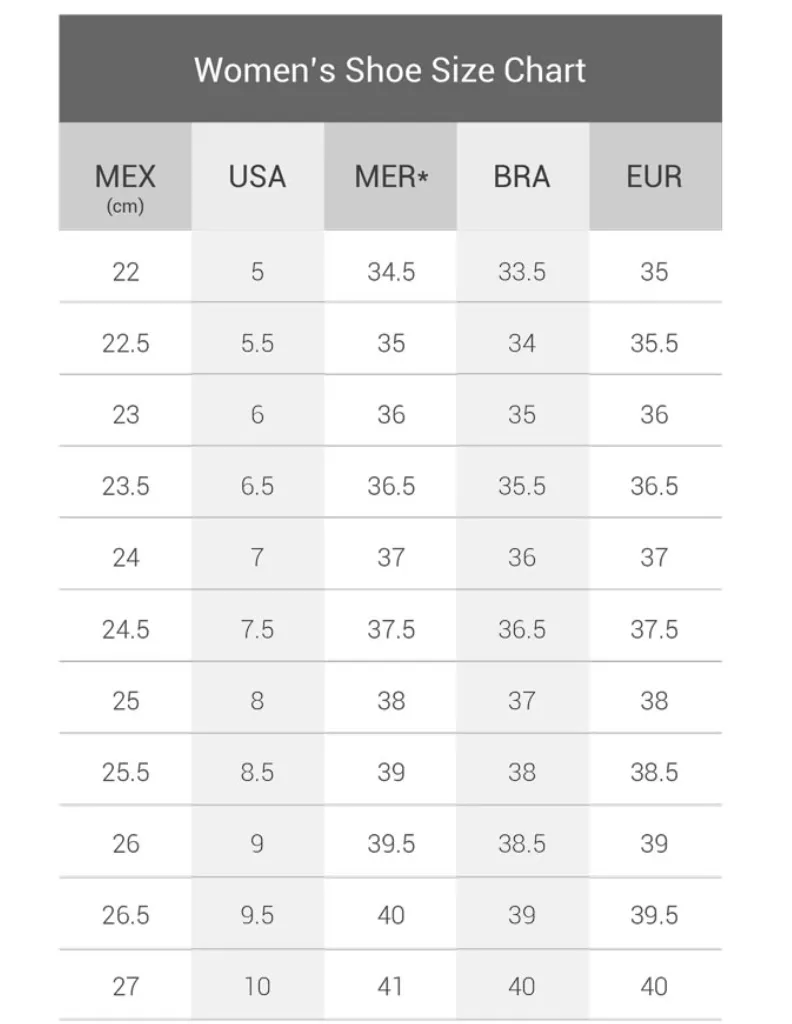Select the BRA column header
This screenshot has height=1024, width=792.
click(x=522, y=176)
